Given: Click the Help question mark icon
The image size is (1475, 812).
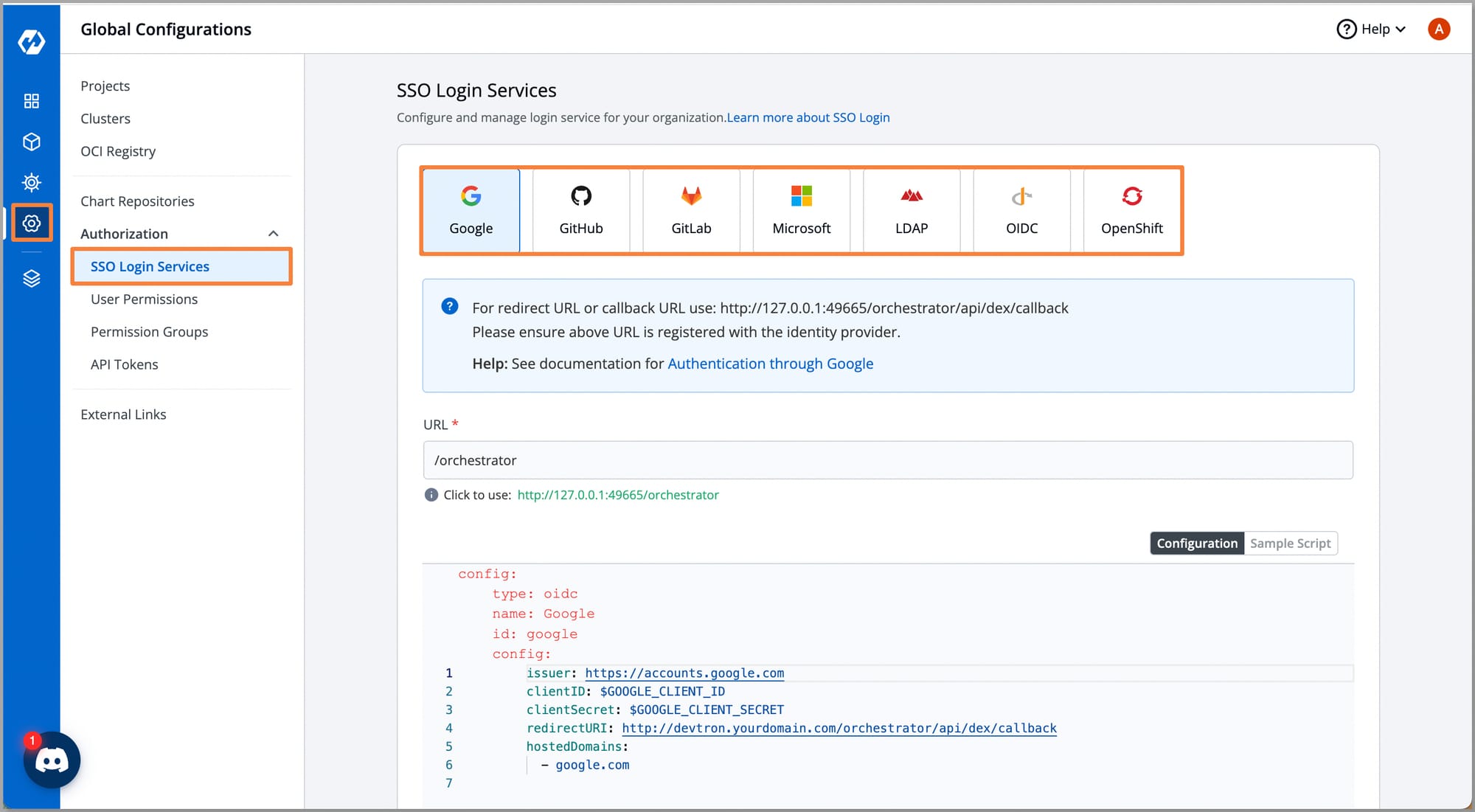Looking at the screenshot, I should tap(1346, 29).
